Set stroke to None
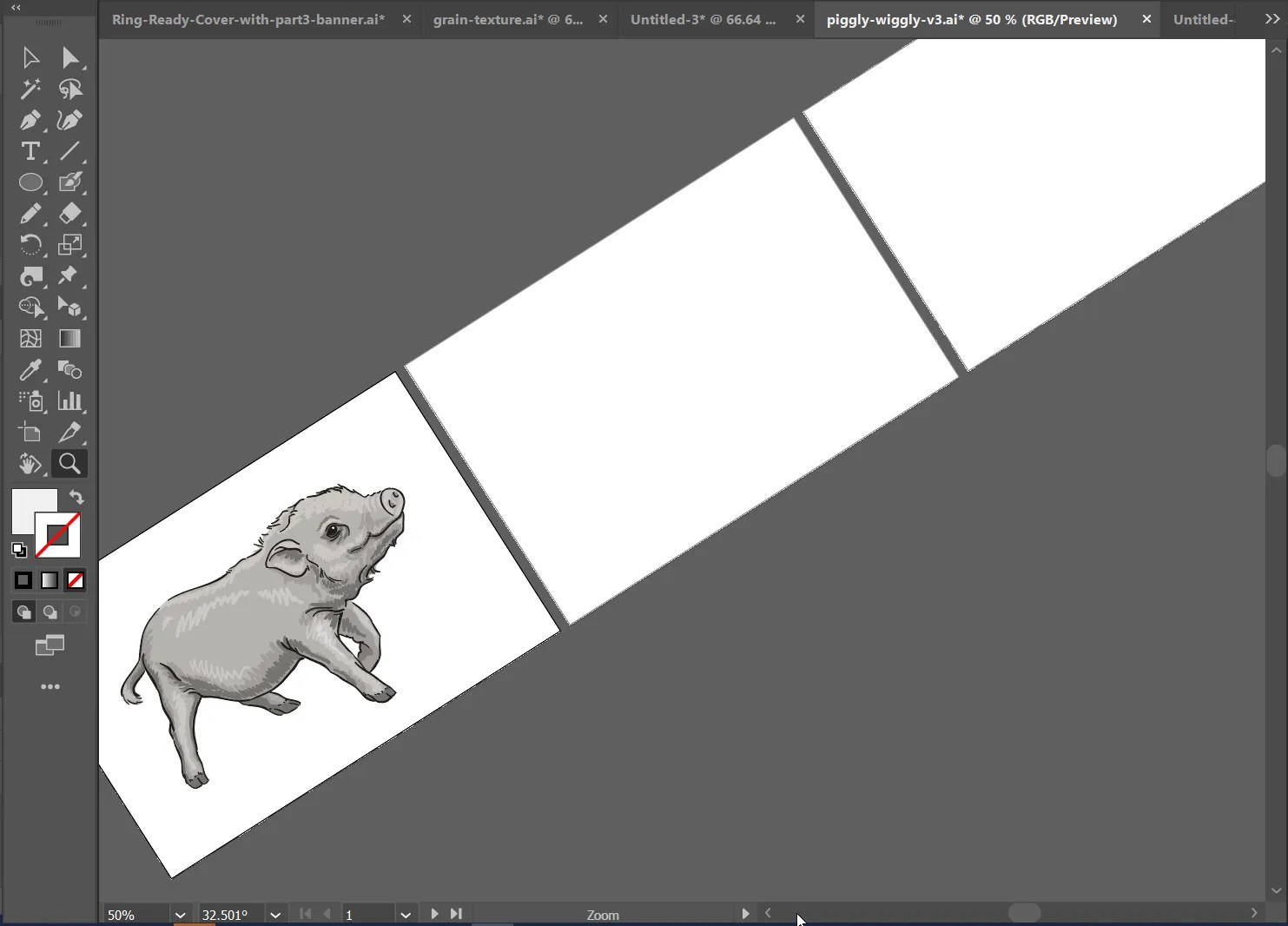The image size is (1288, 926). 76,580
